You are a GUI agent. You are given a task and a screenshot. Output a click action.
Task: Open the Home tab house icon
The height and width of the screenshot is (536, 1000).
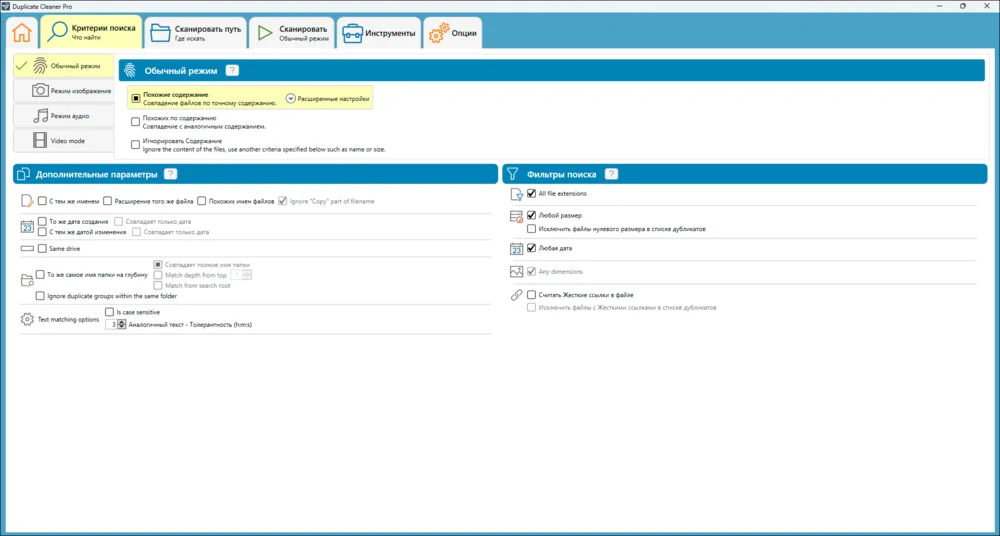click(x=22, y=33)
